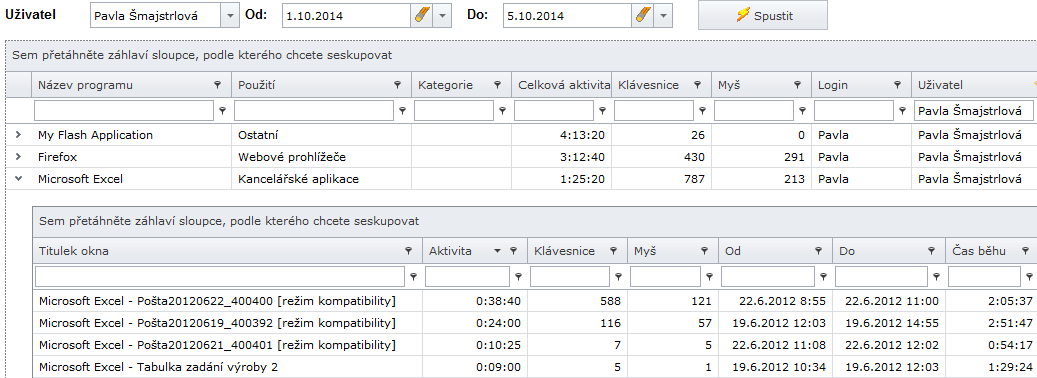Screen dimensions: 1037x378
Task: Open filter options beside Celková aktivita filter box
Action: point(602,111)
